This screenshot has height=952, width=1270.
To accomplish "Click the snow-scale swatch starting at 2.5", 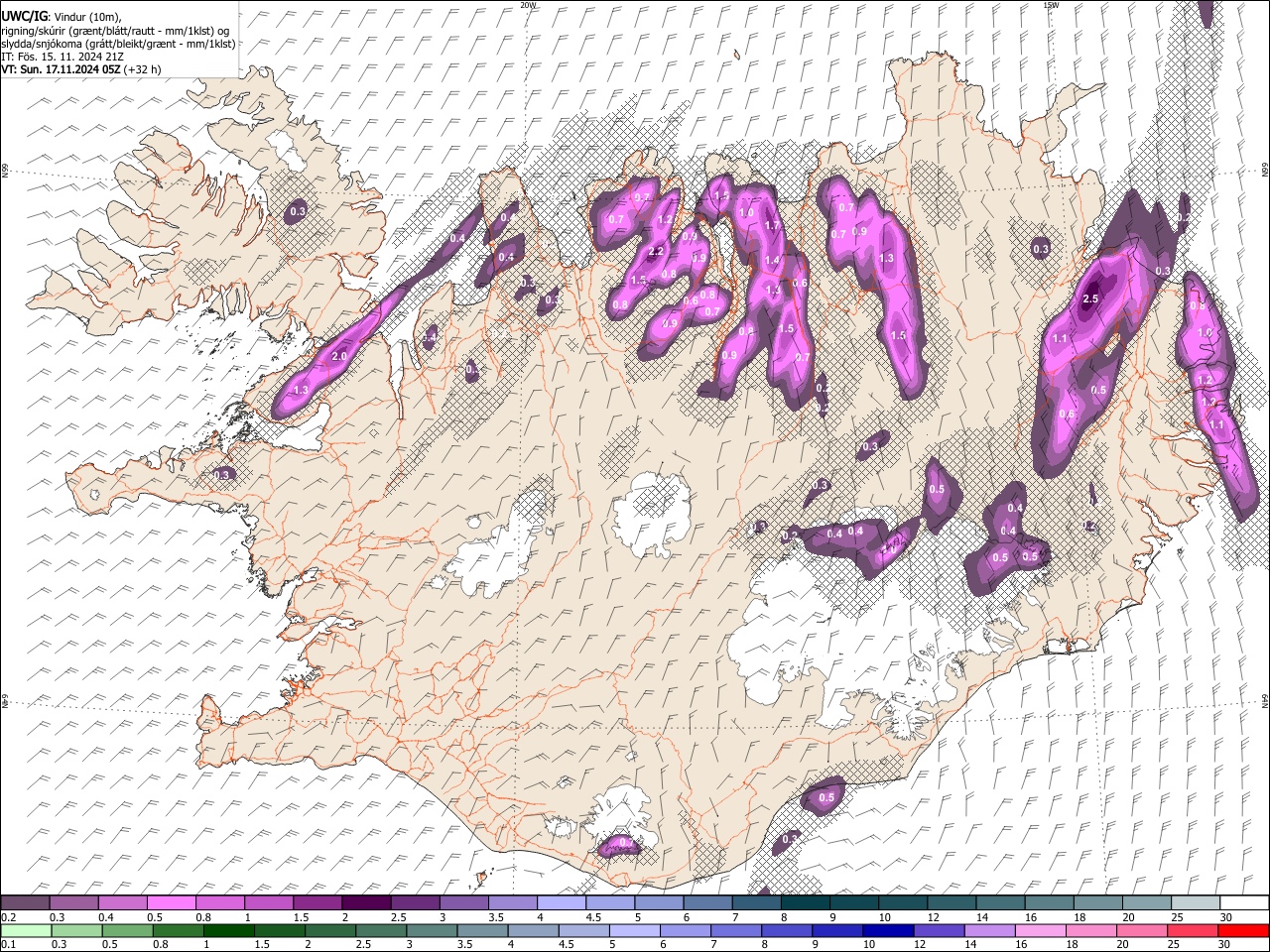I will 415,902.
